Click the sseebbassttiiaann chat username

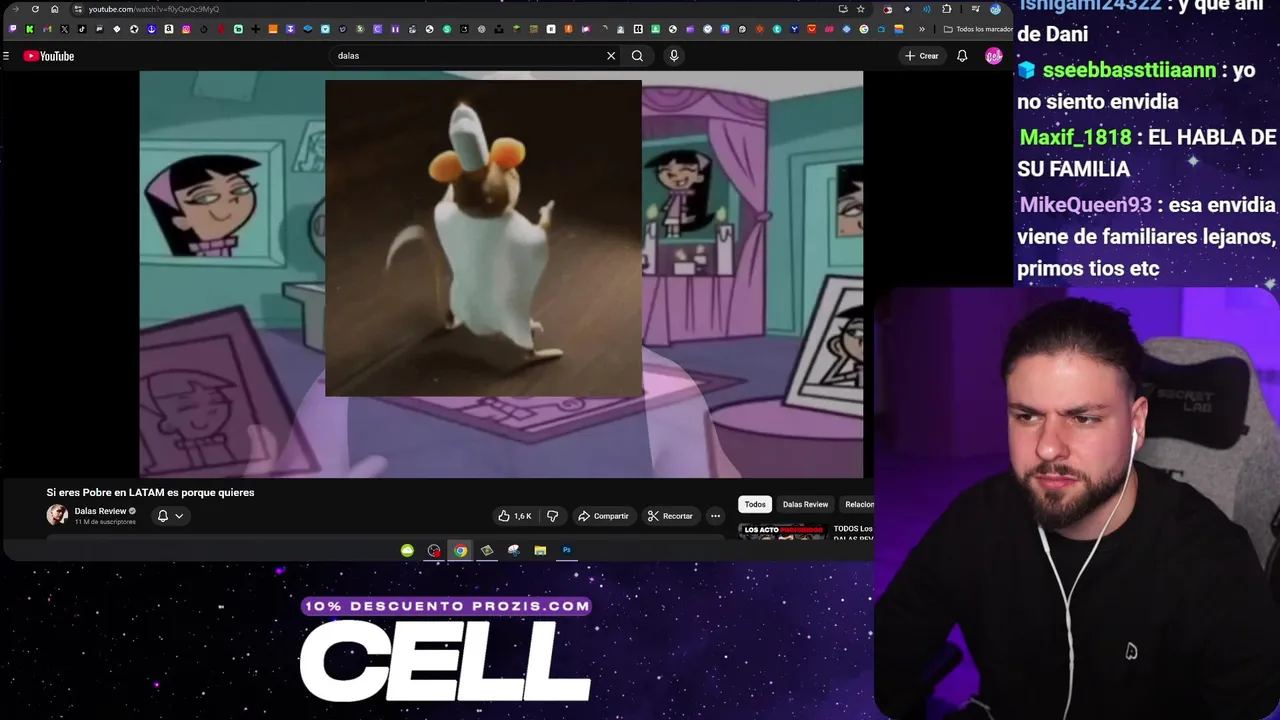point(1129,70)
